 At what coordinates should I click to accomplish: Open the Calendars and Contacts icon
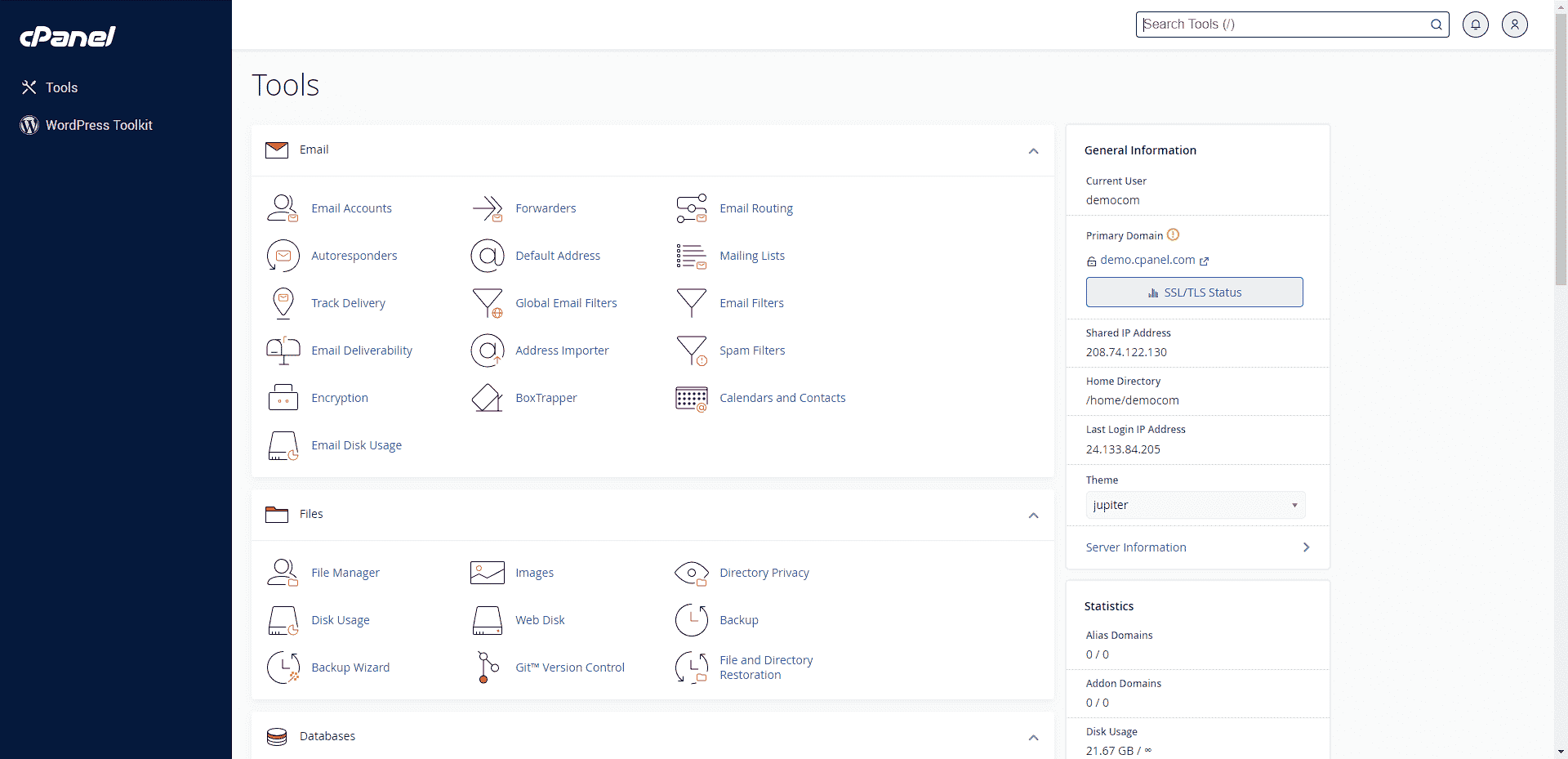[x=692, y=398]
